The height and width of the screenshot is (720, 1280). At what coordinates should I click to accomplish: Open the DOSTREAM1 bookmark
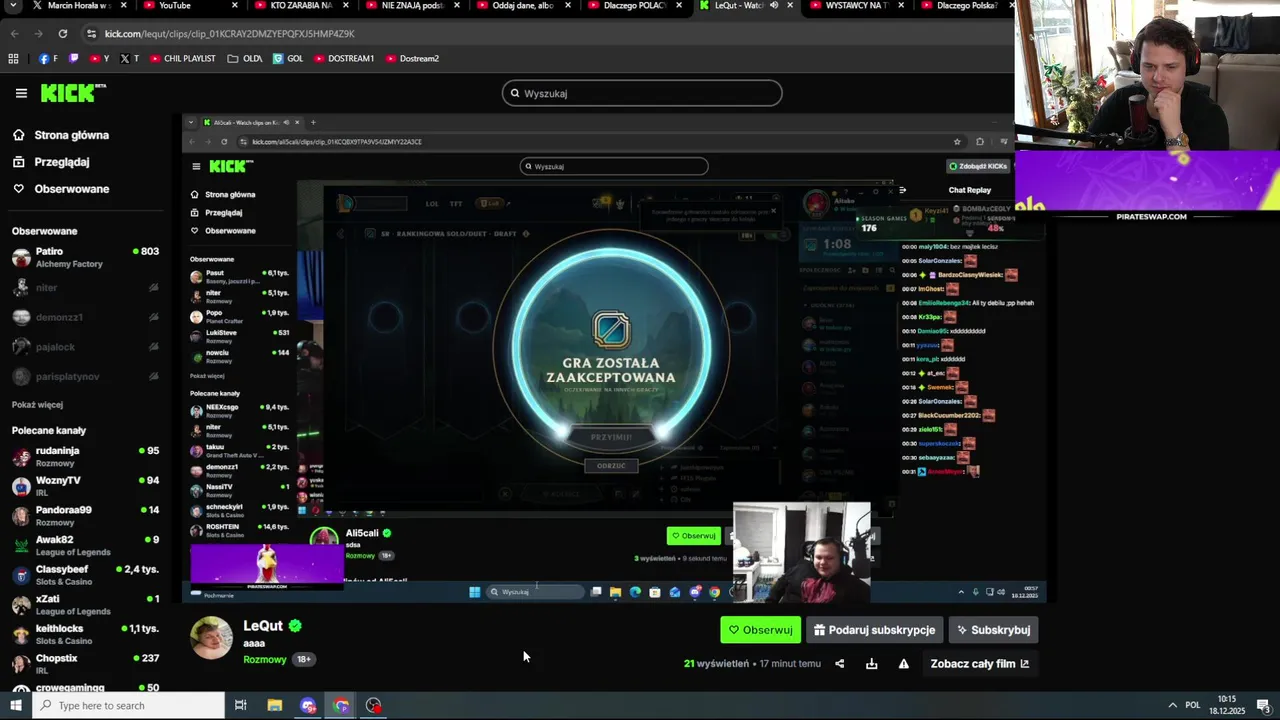coord(344,58)
